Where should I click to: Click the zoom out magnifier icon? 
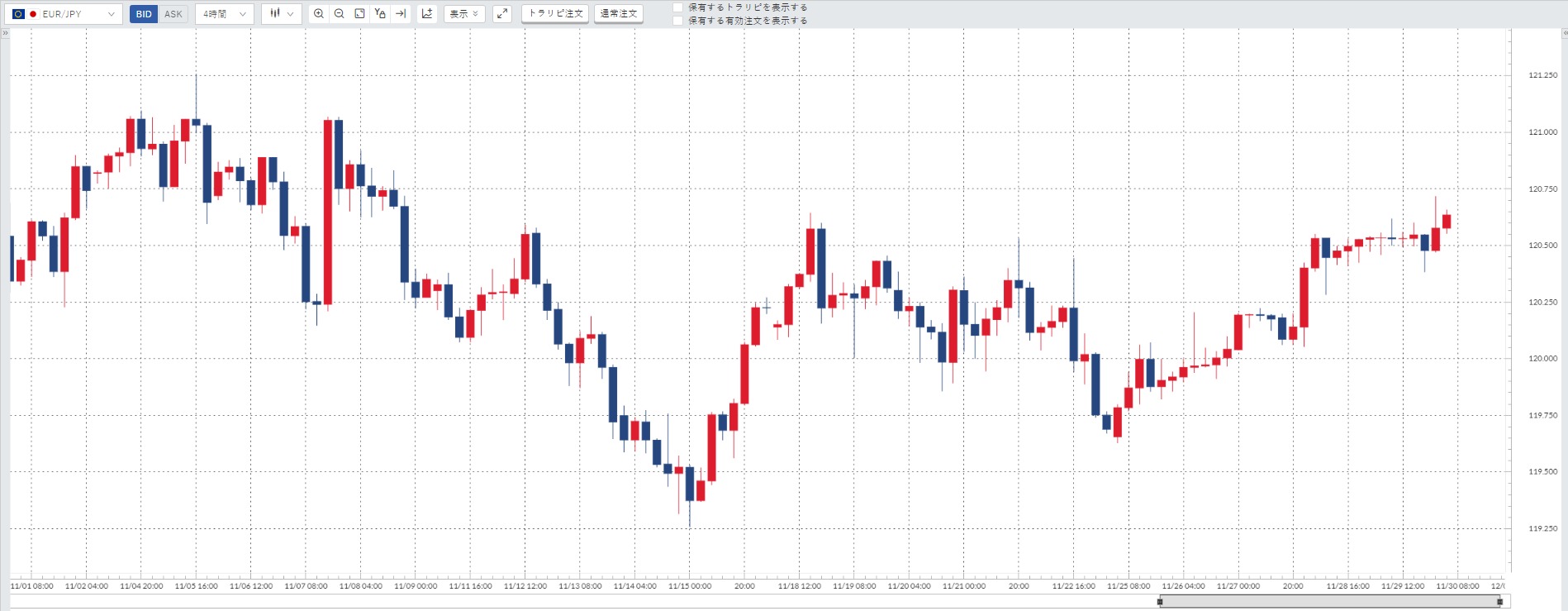(340, 14)
